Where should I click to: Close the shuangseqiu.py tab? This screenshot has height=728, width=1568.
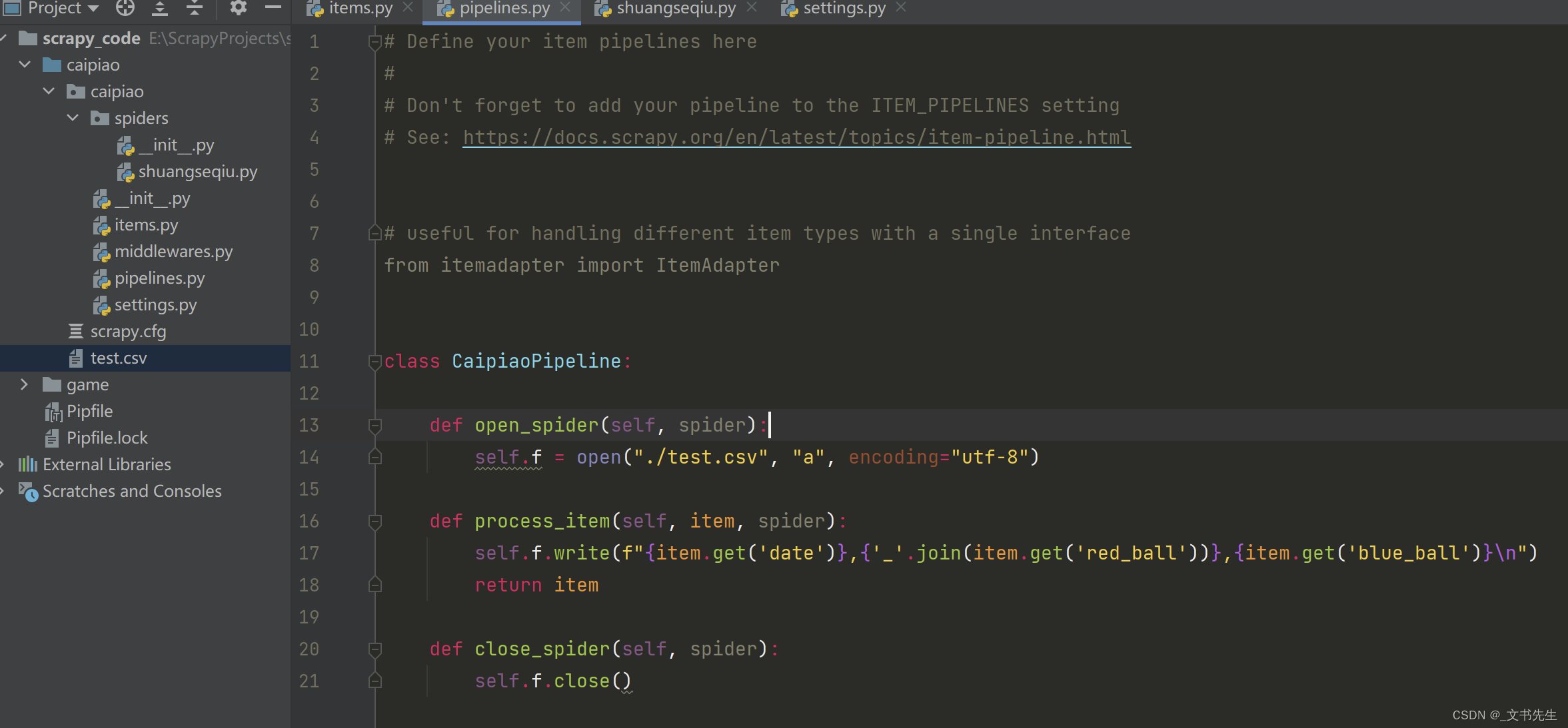click(752, 7)
